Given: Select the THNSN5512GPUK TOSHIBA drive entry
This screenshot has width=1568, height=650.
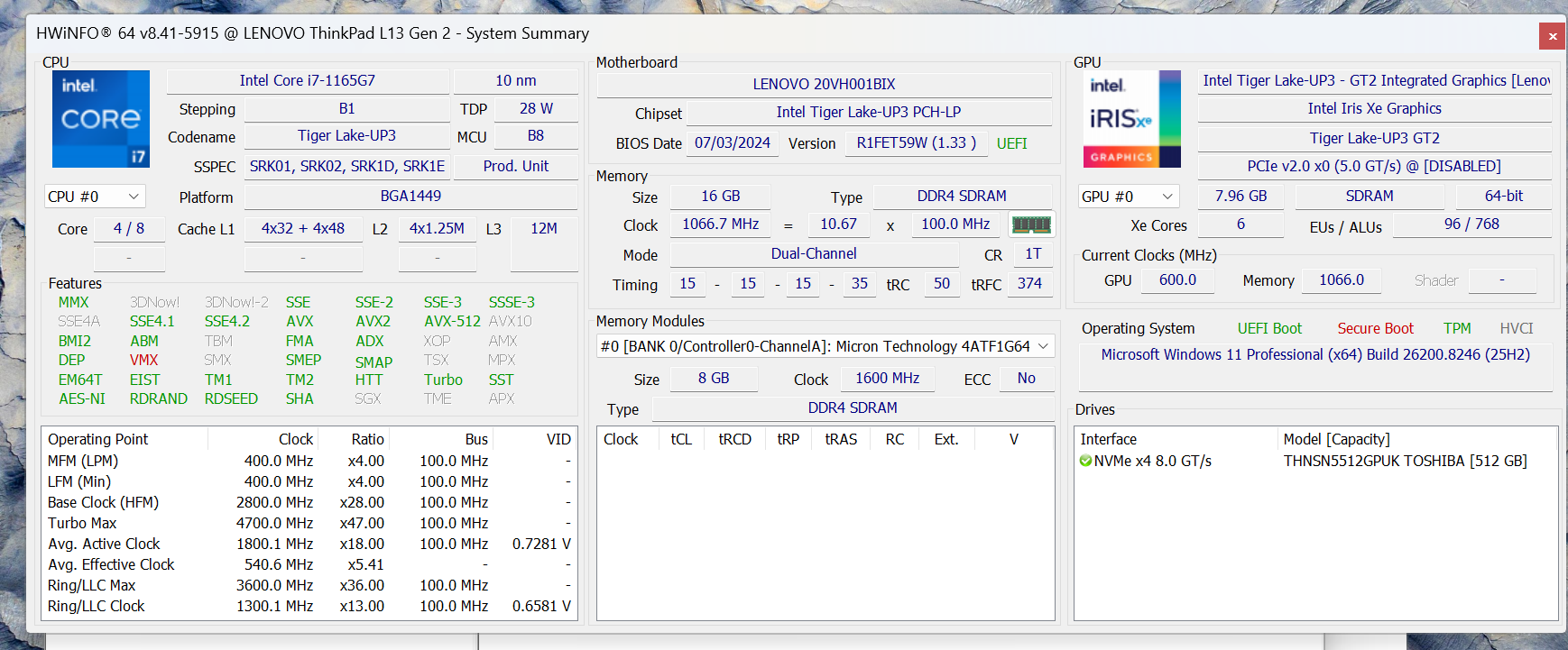Looking at the screenshot, I should click(1316, 461).
